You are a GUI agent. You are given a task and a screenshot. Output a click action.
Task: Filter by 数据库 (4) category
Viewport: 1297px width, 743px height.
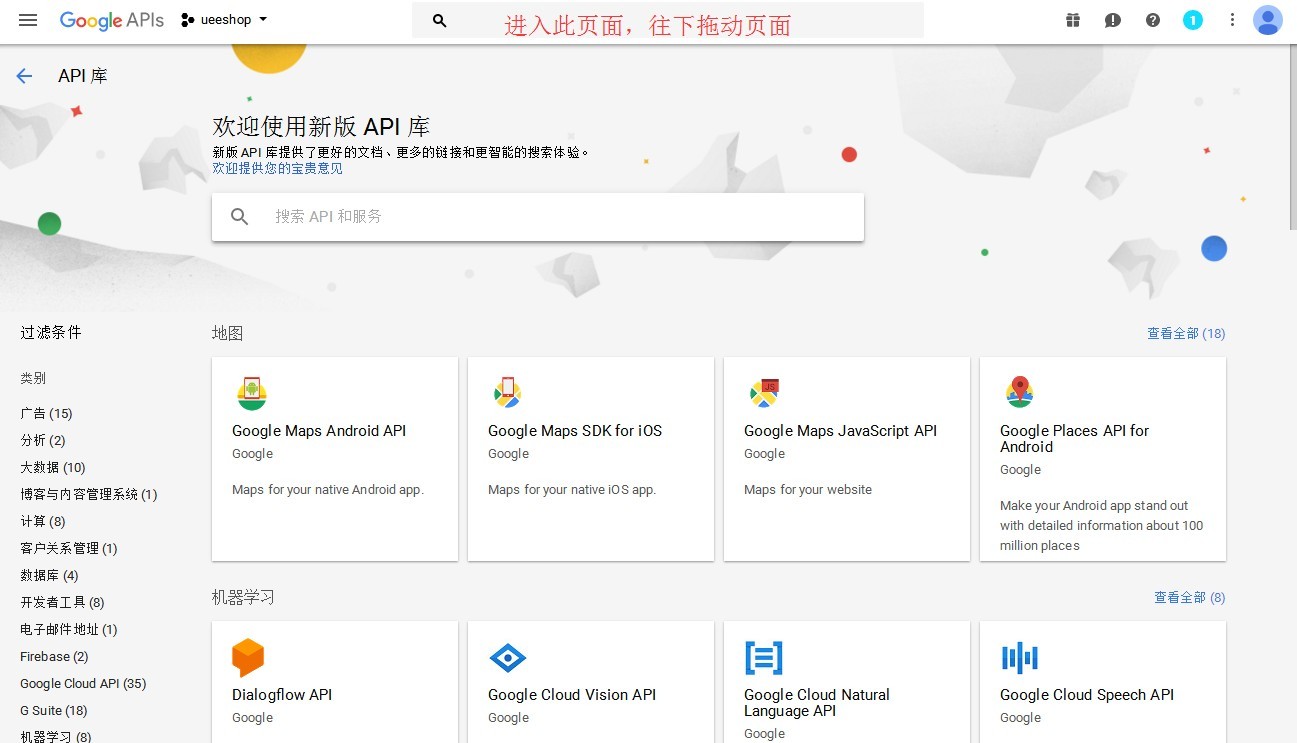point(49,575)
